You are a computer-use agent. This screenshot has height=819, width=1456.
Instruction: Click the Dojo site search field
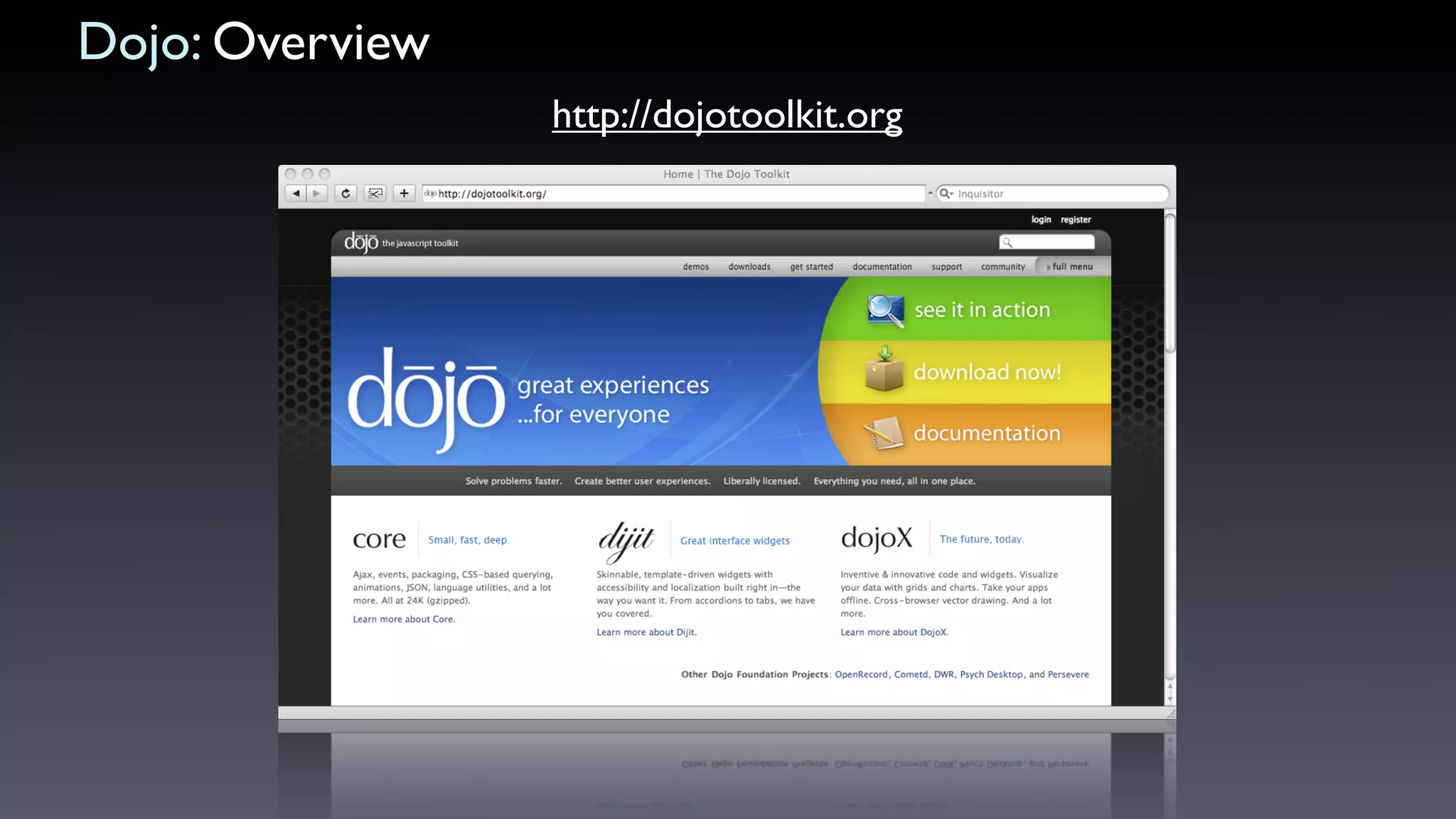point(1046,242)
